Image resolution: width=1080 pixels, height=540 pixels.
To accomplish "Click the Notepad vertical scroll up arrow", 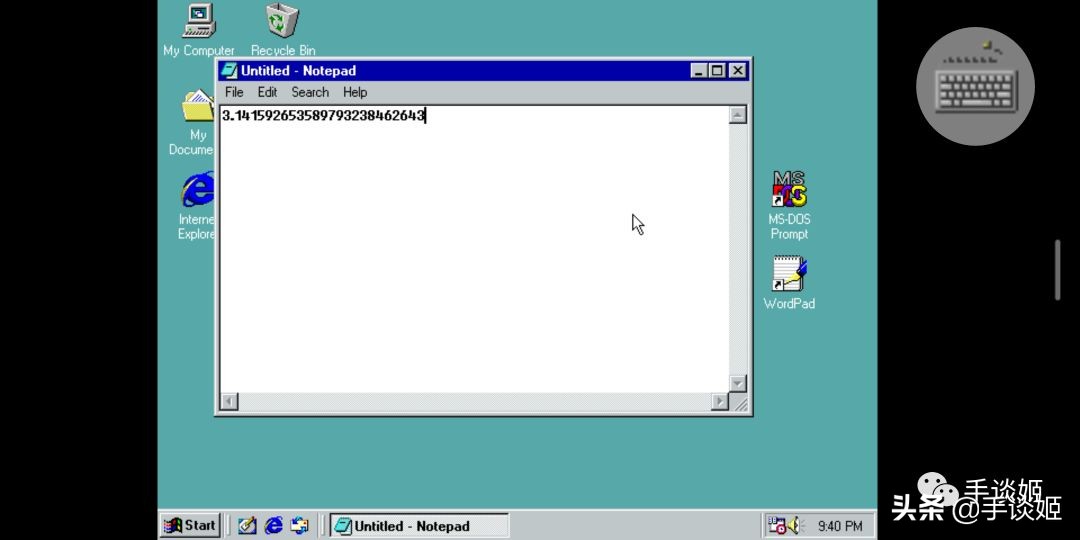I will click(738, 115).
